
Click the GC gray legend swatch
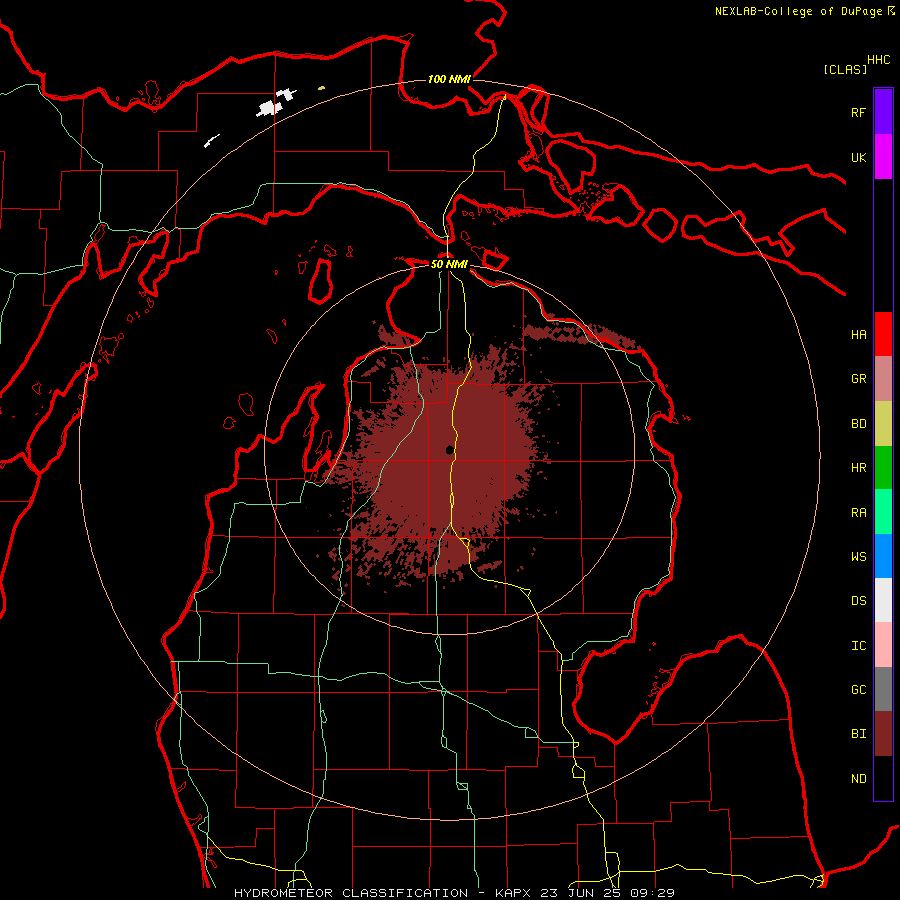[883, 689]
